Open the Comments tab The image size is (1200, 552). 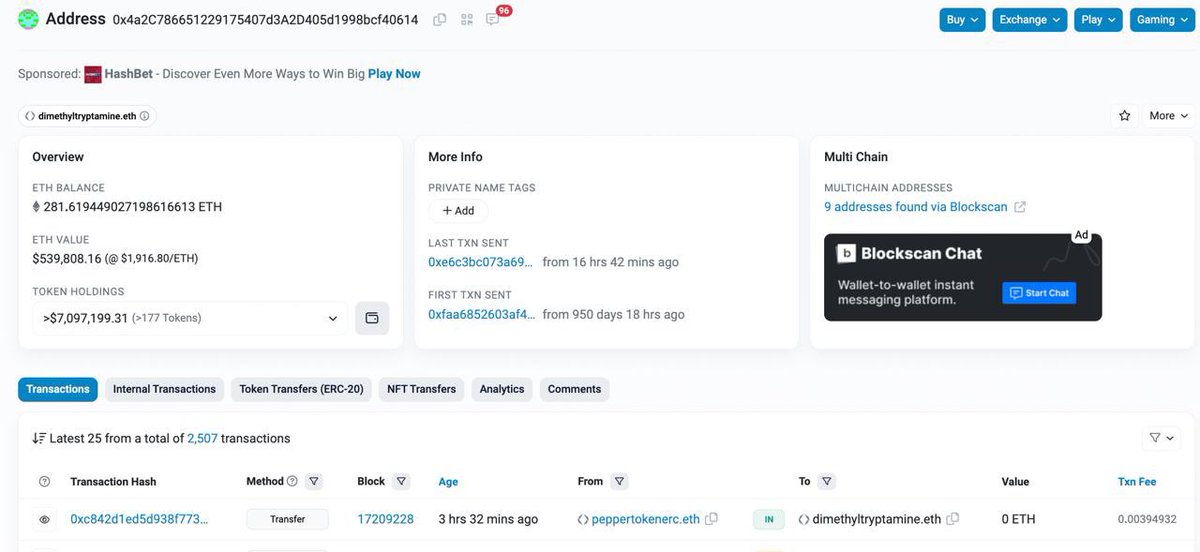tap(574, 389)
